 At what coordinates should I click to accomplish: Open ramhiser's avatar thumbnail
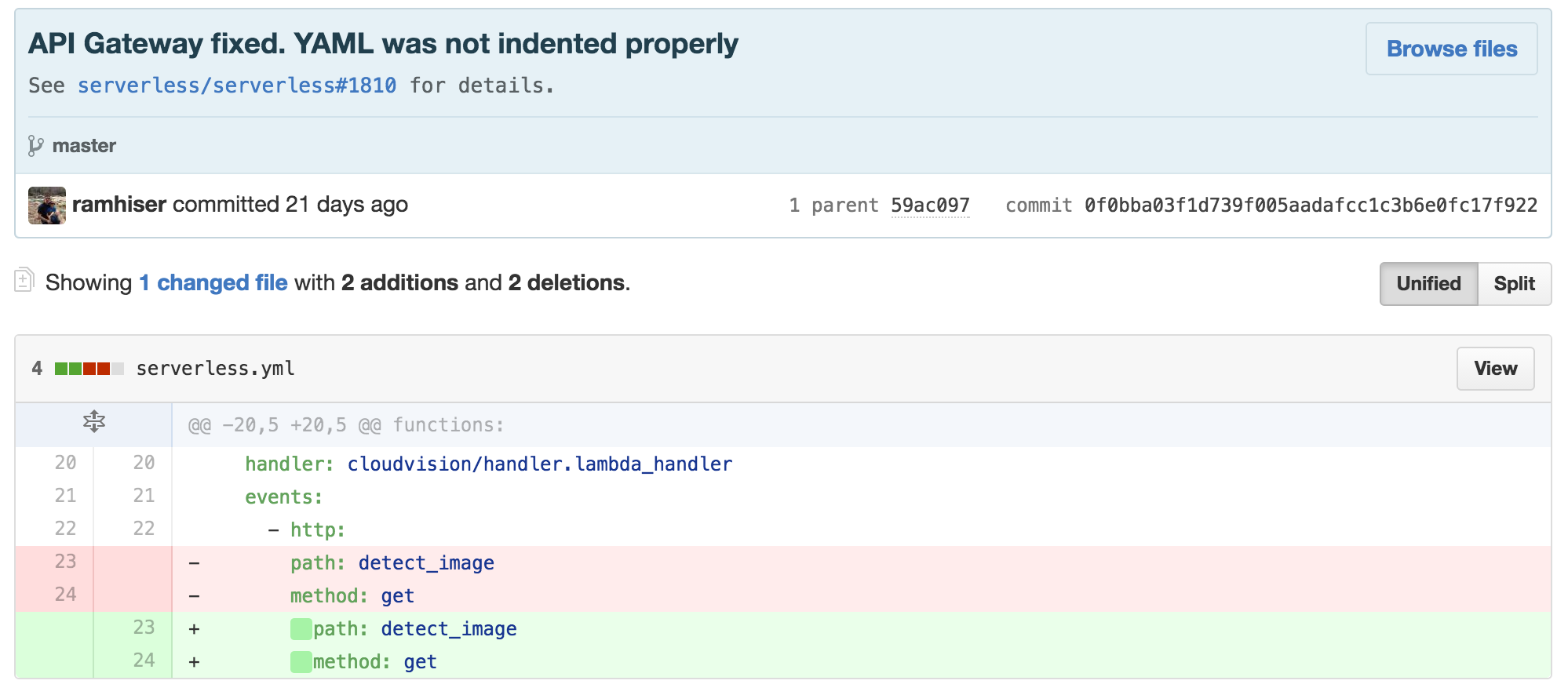click(x=47, y=206)
